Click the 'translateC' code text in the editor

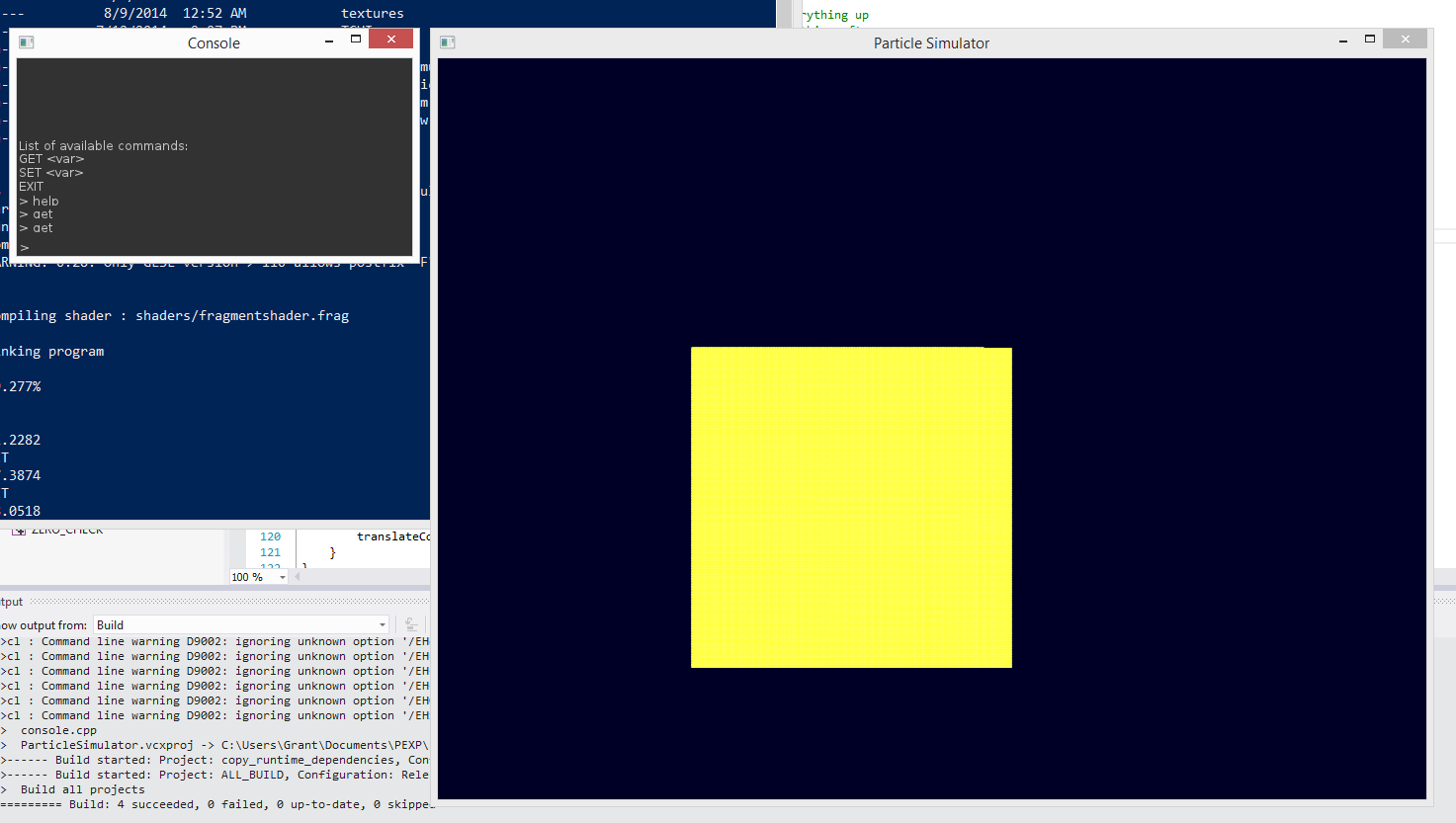(393, 536)
